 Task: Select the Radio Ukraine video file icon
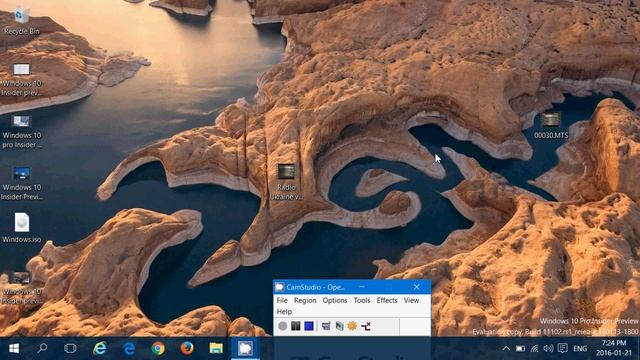(286, 181)
